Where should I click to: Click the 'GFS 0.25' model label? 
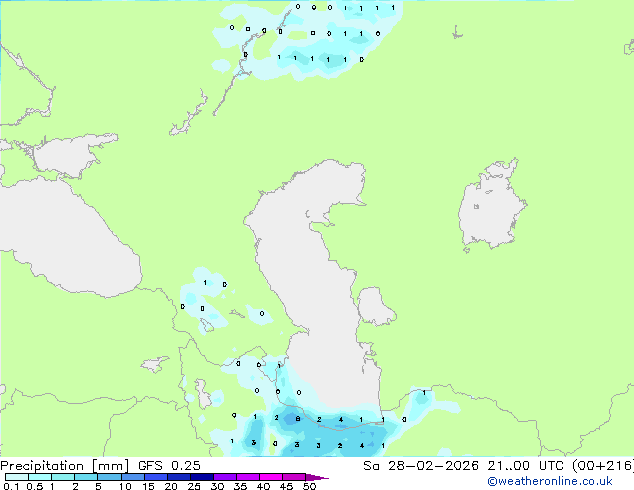169,466
